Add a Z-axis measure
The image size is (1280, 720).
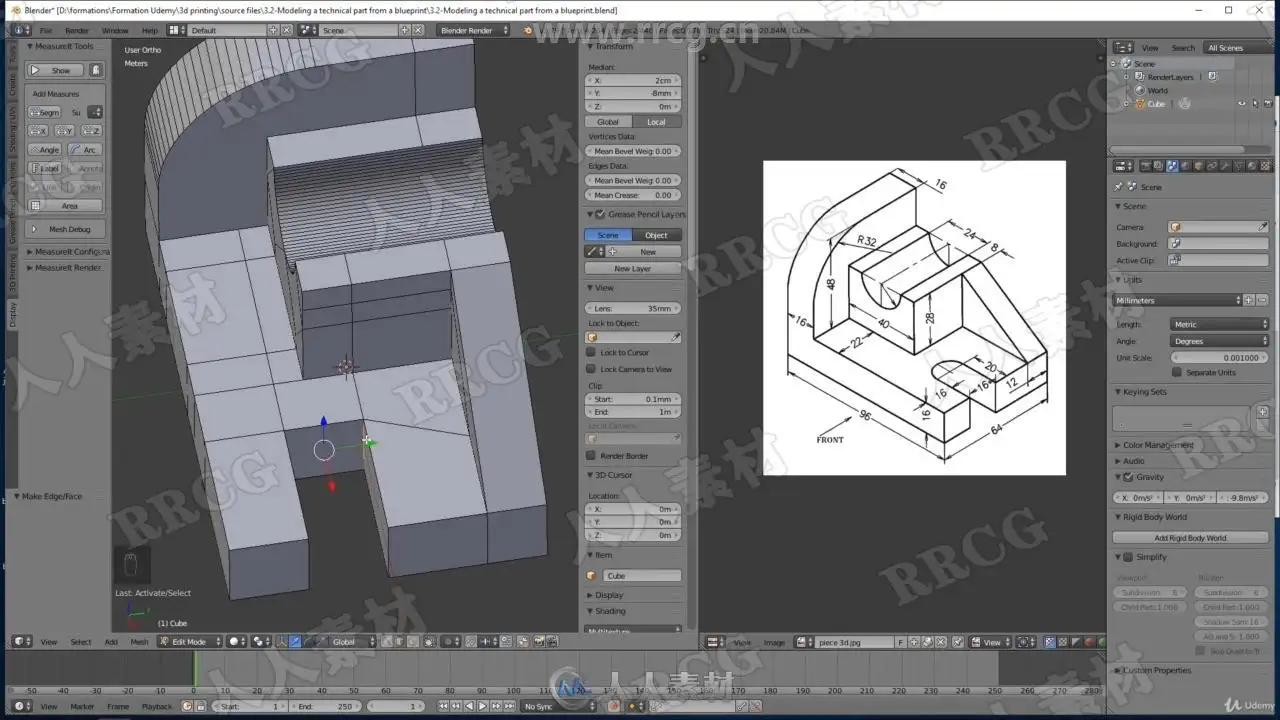(91, 131)
